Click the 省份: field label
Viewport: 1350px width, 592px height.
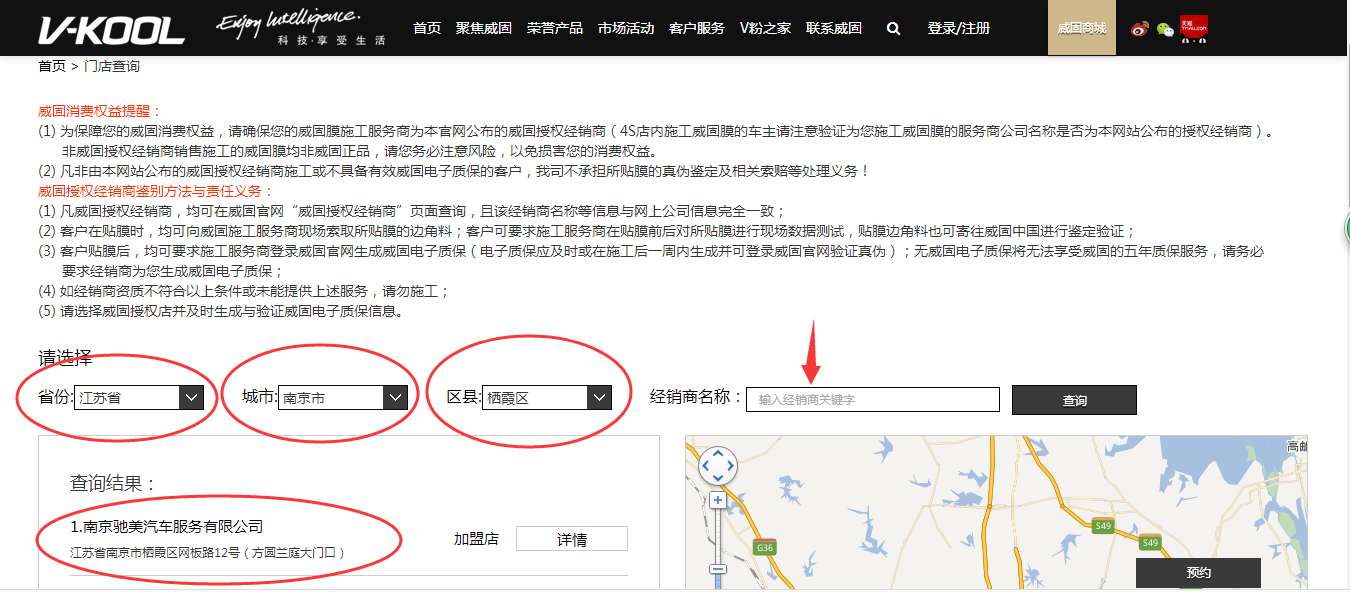pos(56,397)
